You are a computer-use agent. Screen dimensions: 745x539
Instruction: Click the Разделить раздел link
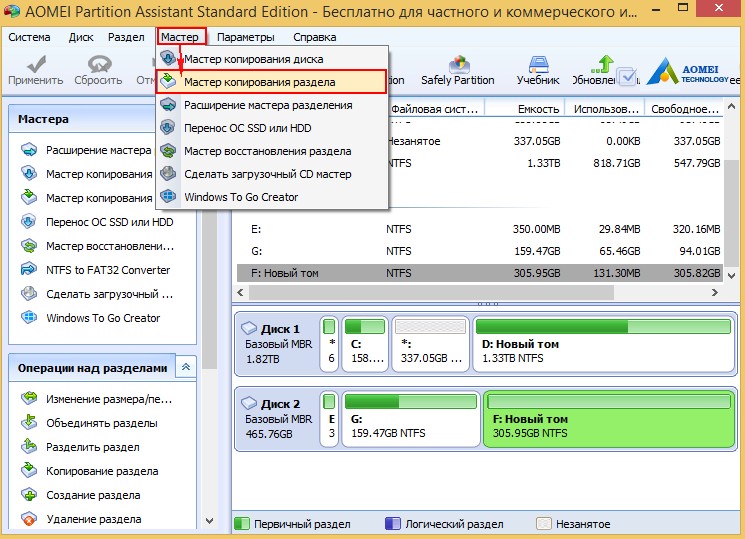click(93, 447)
